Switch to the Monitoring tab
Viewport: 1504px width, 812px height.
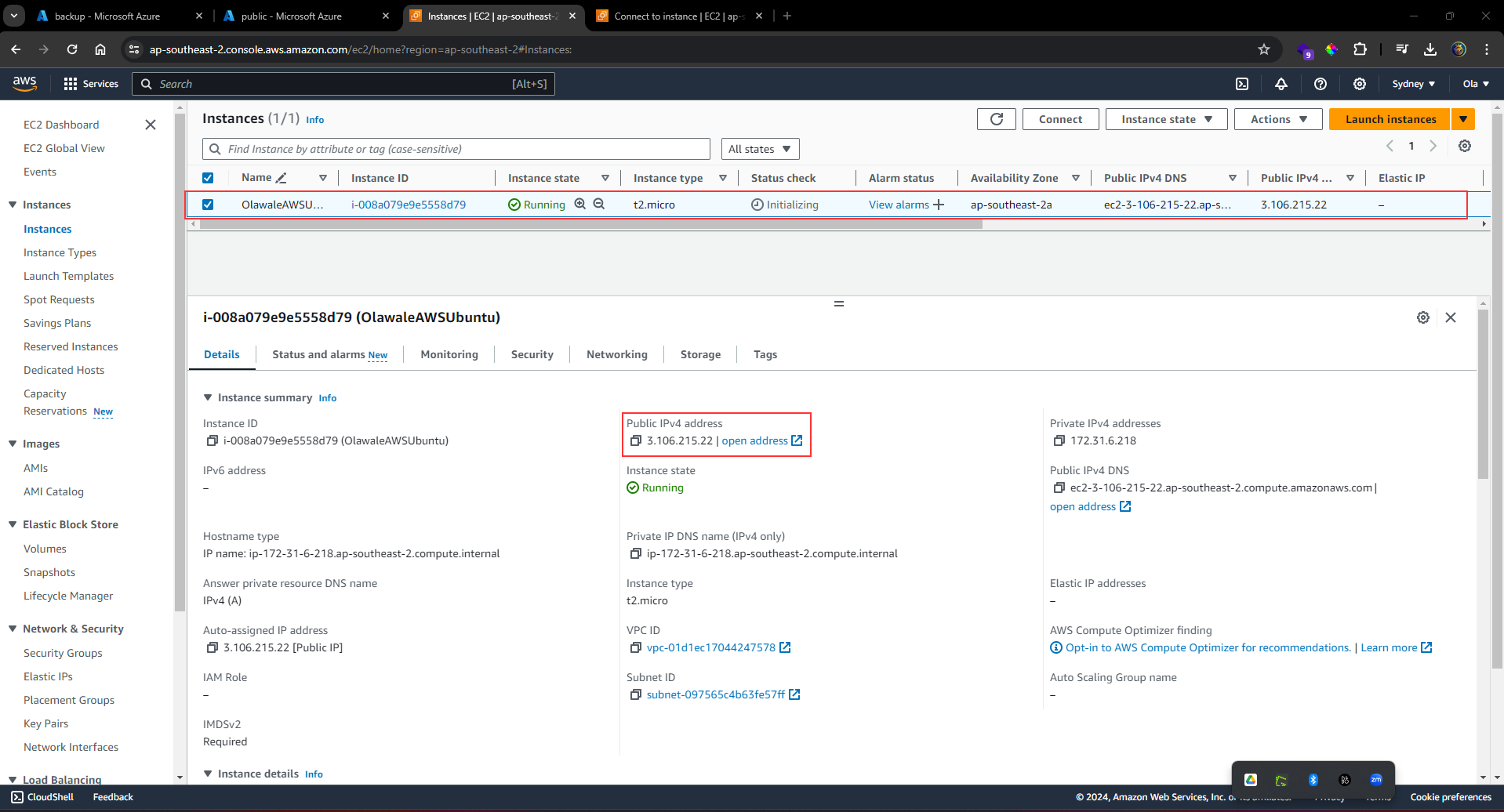[x=449, y=354]
